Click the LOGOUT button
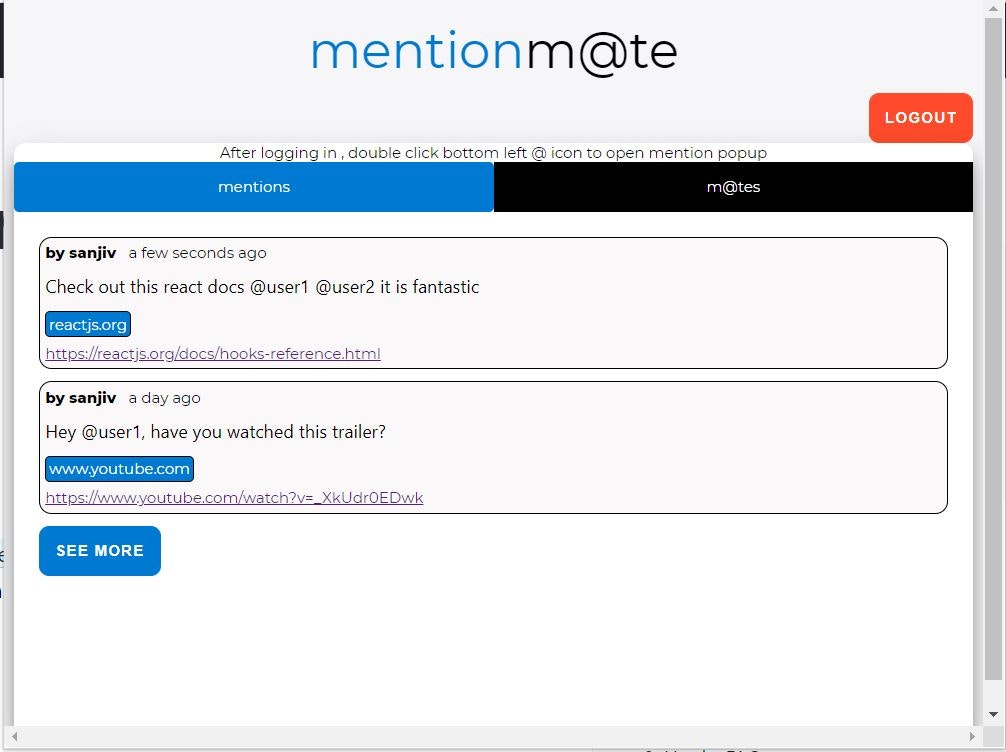Image resolution: width=1006 pixels, height=752 pixels. 920,117
